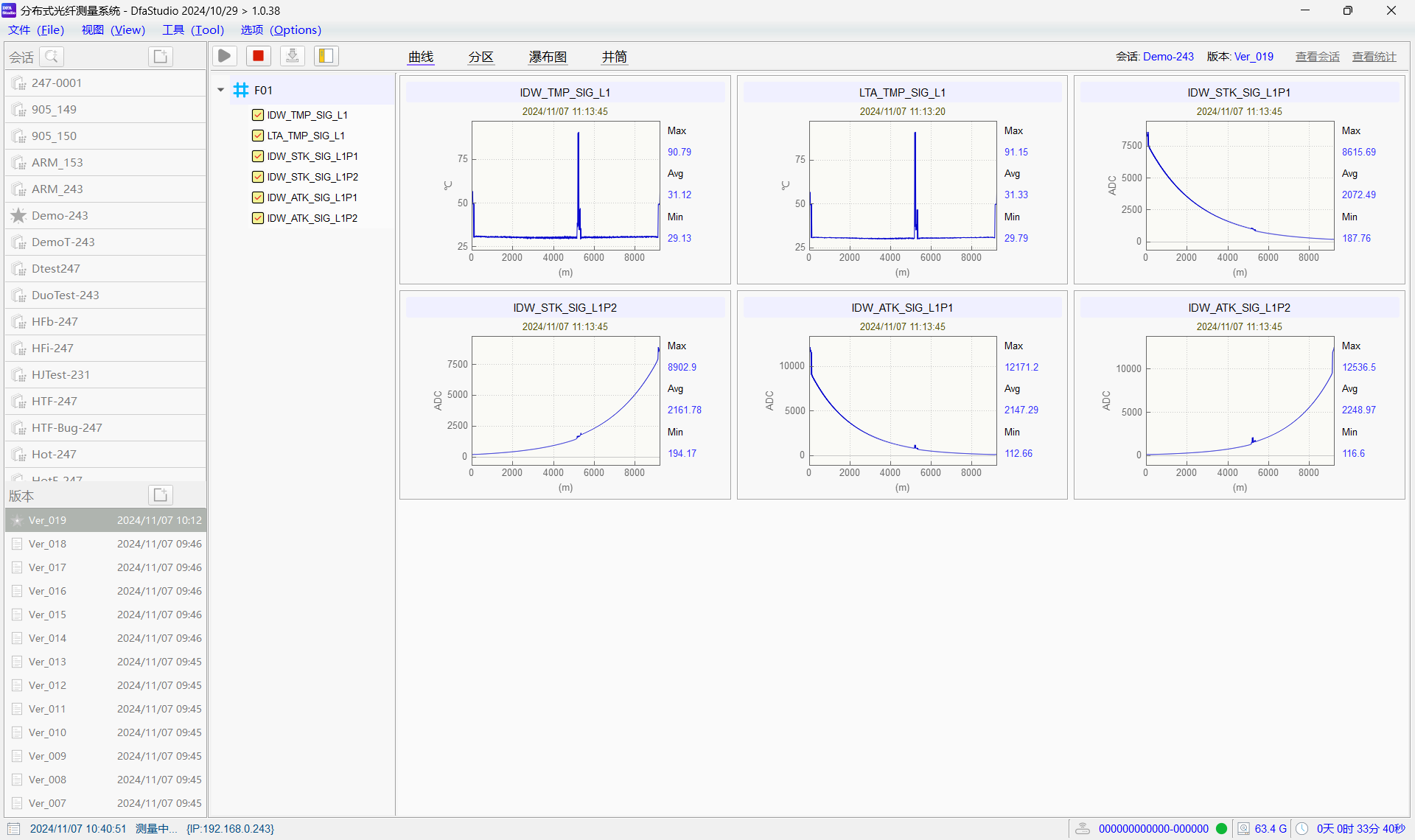1415x840 pixels.
Task: Click the F01 grid channel icon
Action: tap(241, 90)
